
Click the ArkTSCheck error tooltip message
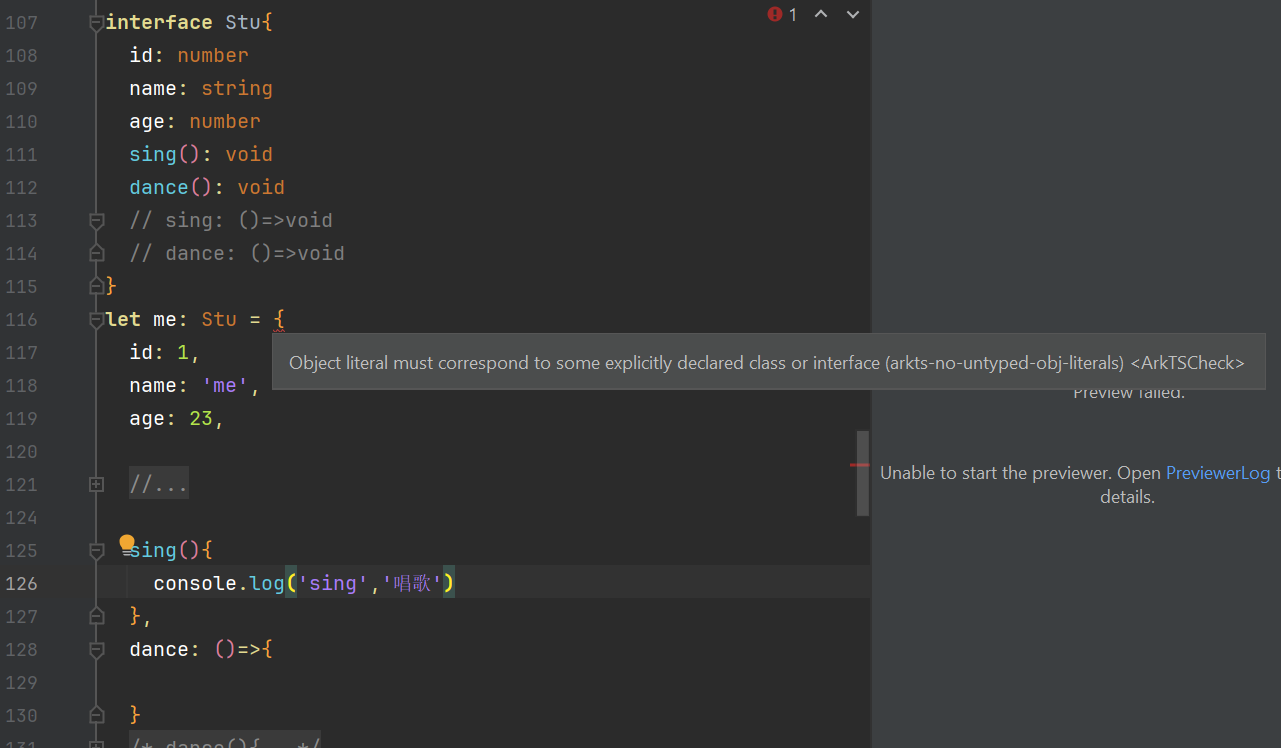coord(767,362)
